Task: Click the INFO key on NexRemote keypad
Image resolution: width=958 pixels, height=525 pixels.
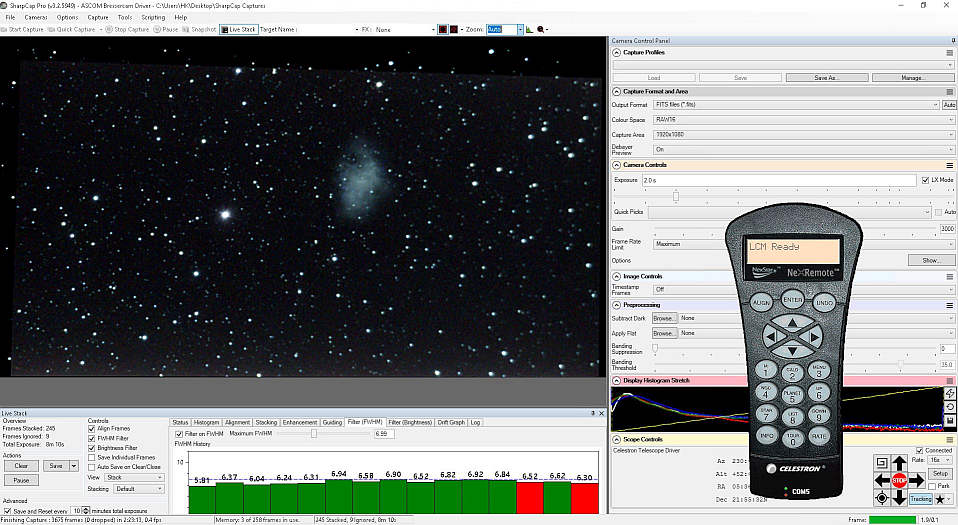Action: (766, 436)
